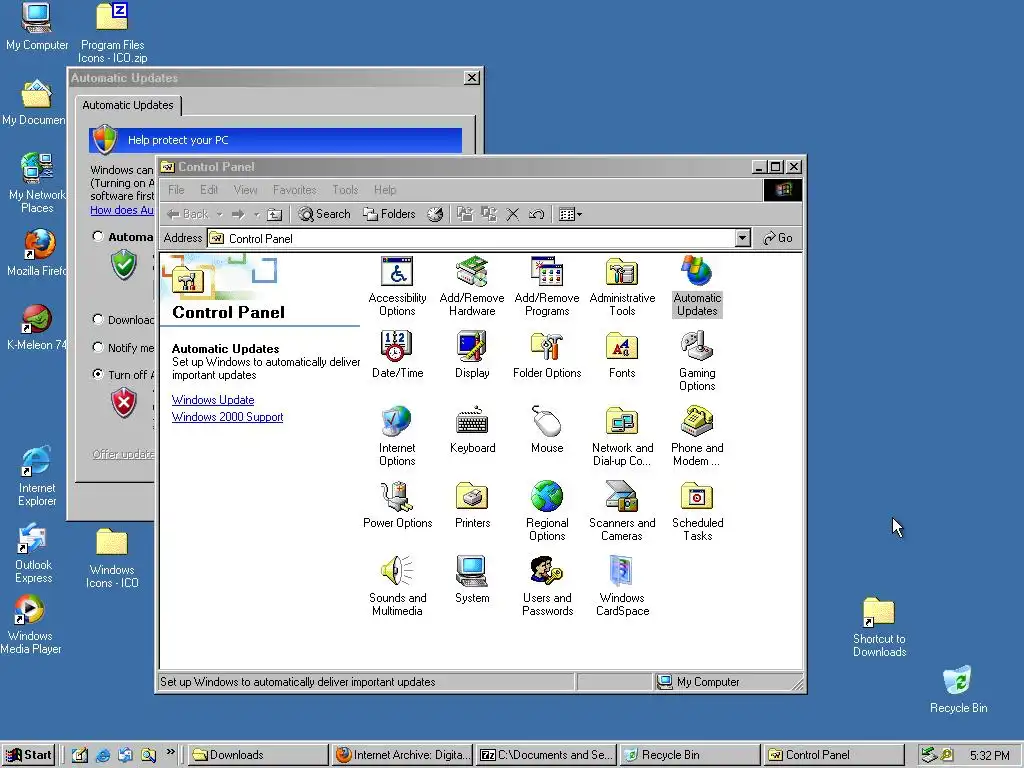The image size is (1024, 768).
Task: Click the Search toolbar button
Action: coord(325,214)
